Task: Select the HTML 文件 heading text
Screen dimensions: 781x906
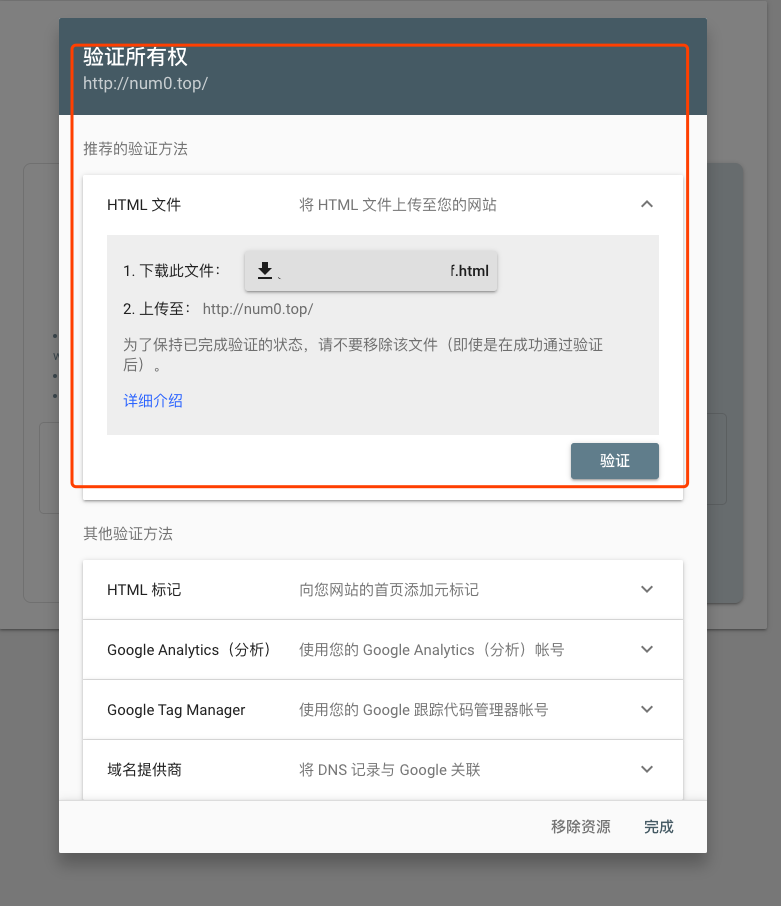Action: [144, 205]
